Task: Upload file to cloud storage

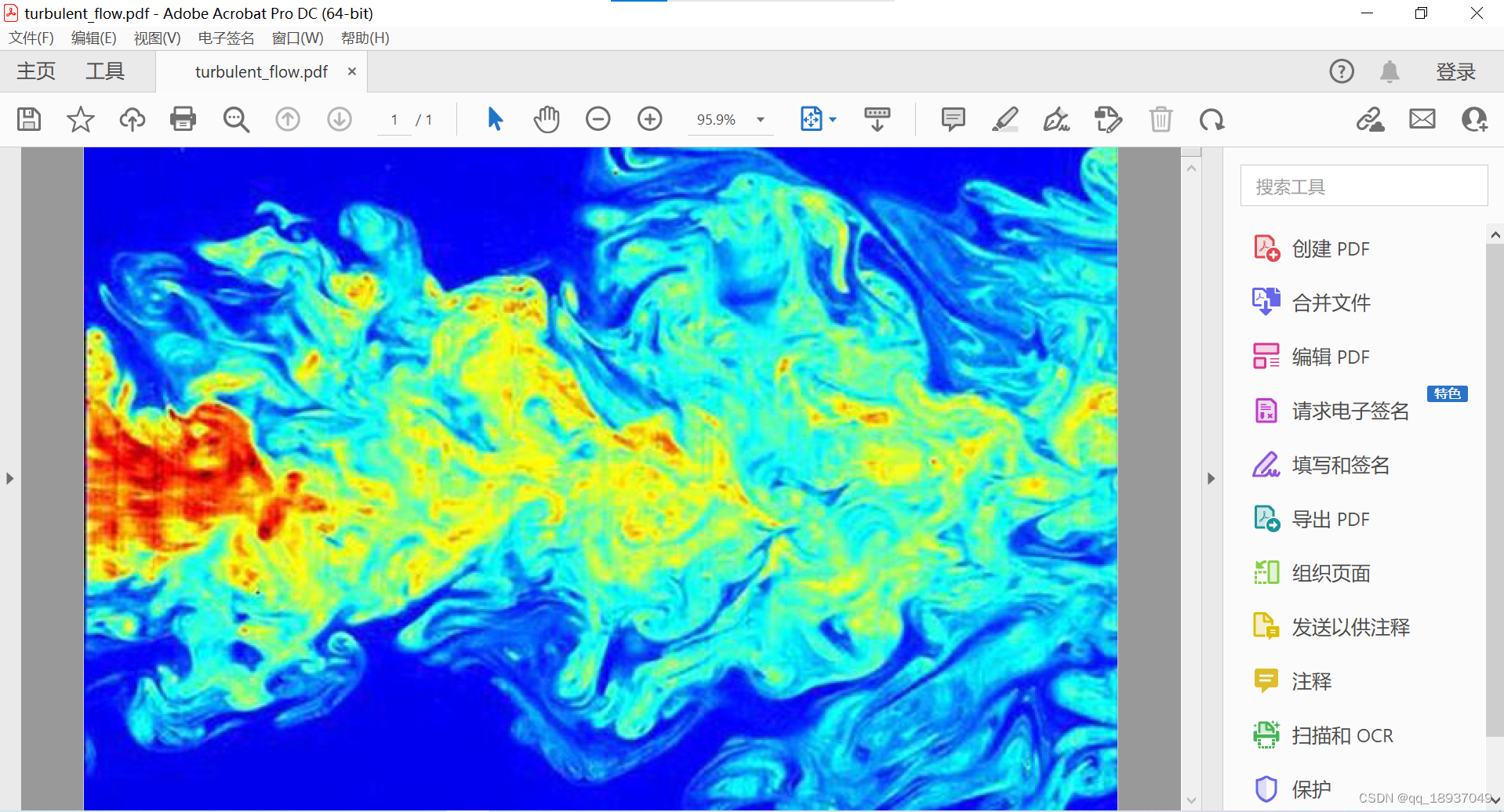Action: coord(132,119)
